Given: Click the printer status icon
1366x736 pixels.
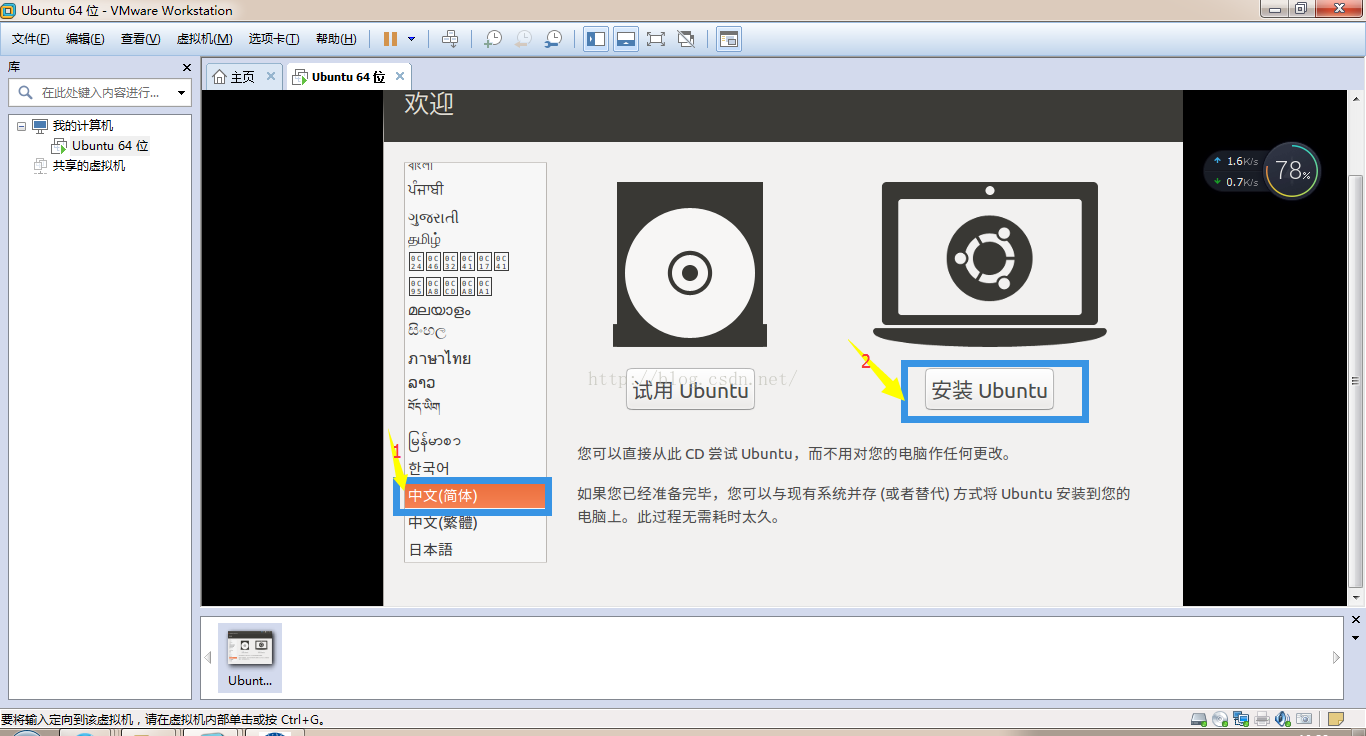Looking at the screenshot, I should [x=1262, y=719].
